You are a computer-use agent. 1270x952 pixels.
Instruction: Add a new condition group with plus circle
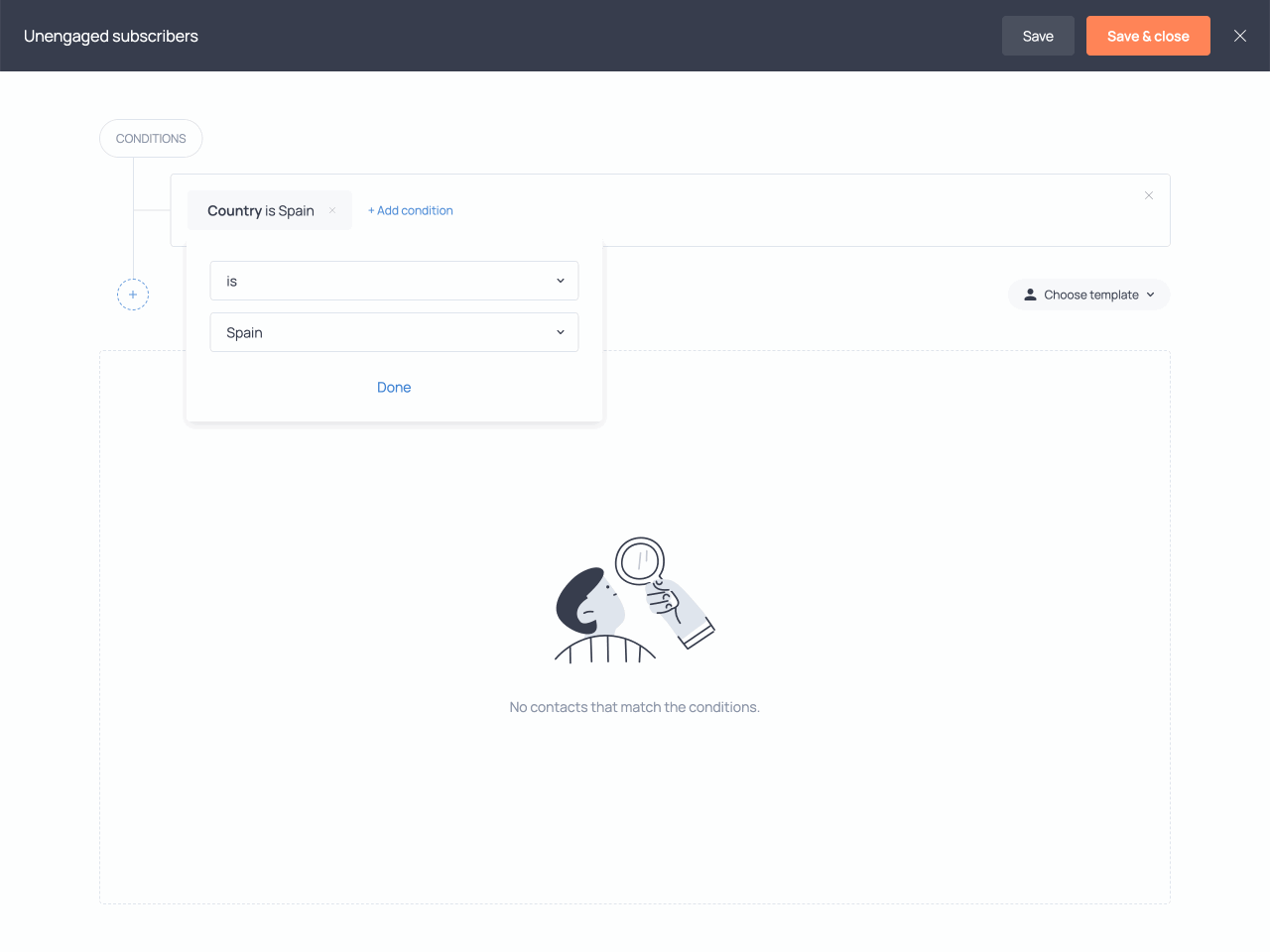(133, 295)
